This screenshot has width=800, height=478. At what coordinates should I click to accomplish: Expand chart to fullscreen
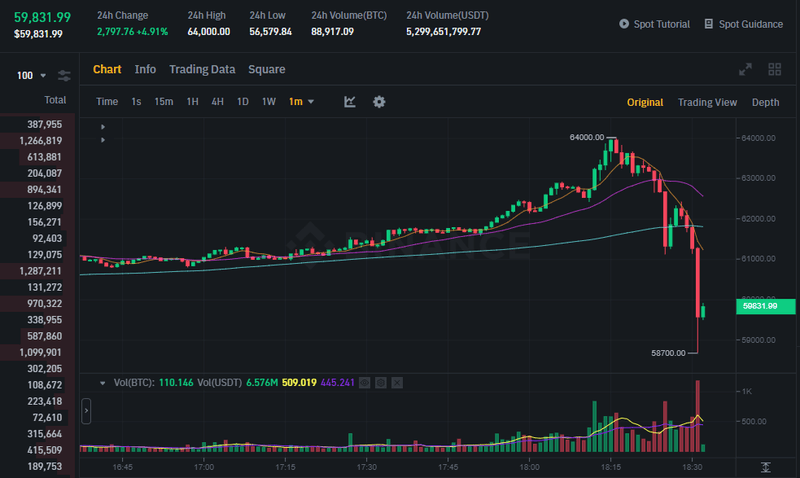[x=745, y=69]
